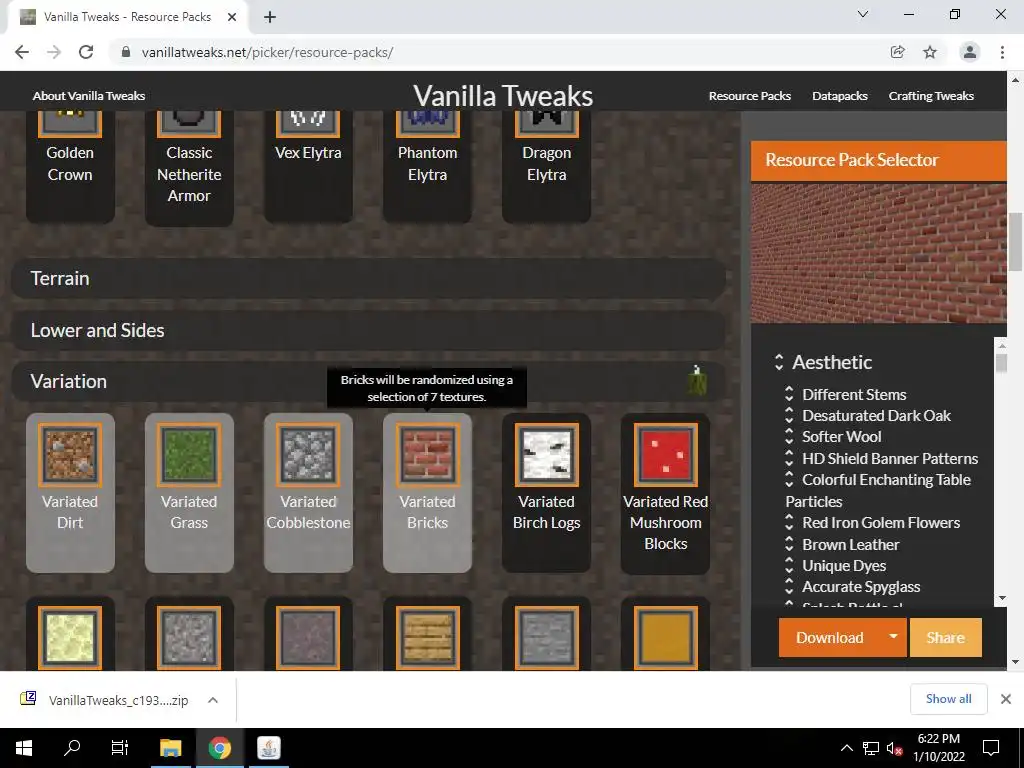Open the Resource Packs nav link
This screenshot has height=768, width=1024.
click(x=750, y=96)
